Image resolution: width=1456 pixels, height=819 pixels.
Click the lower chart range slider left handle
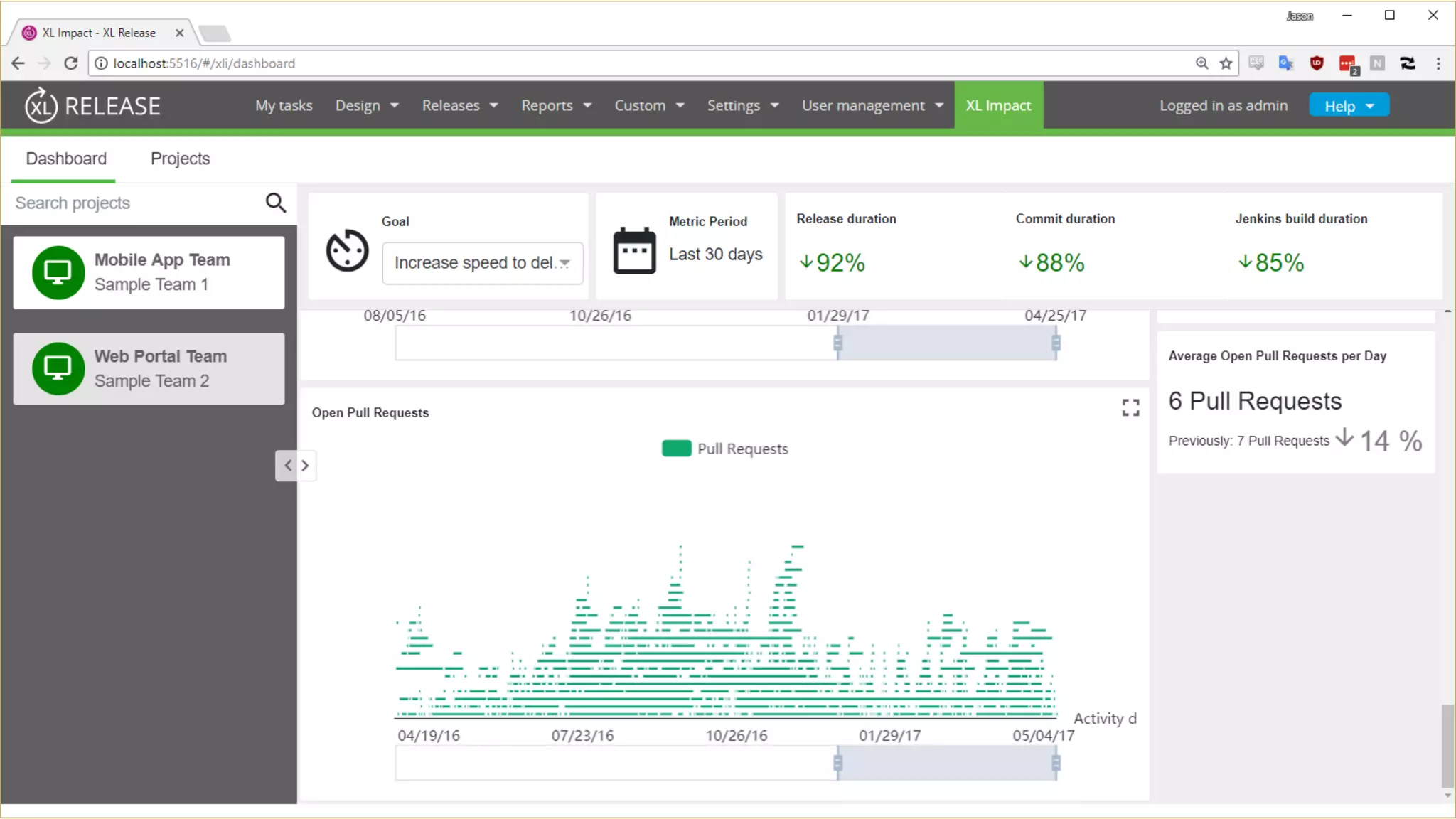pyautogui.click(x=837, y=763)
